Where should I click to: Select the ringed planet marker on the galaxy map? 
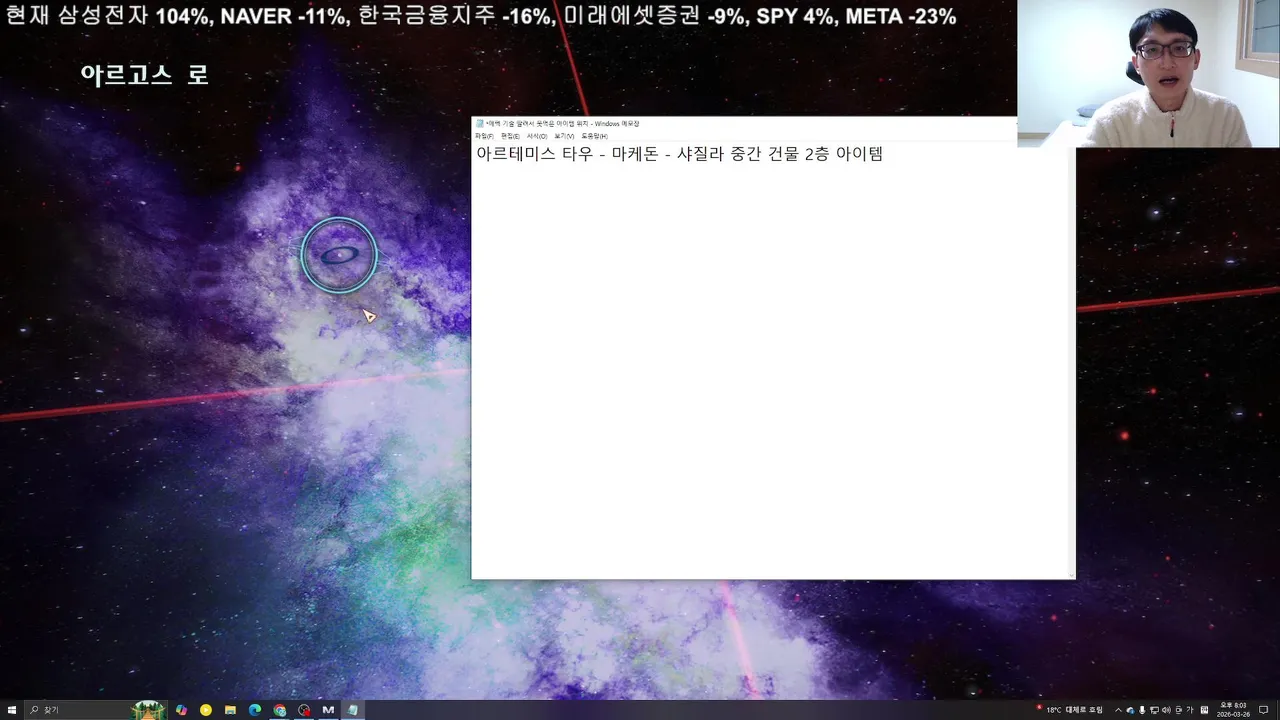click(339, 255)
